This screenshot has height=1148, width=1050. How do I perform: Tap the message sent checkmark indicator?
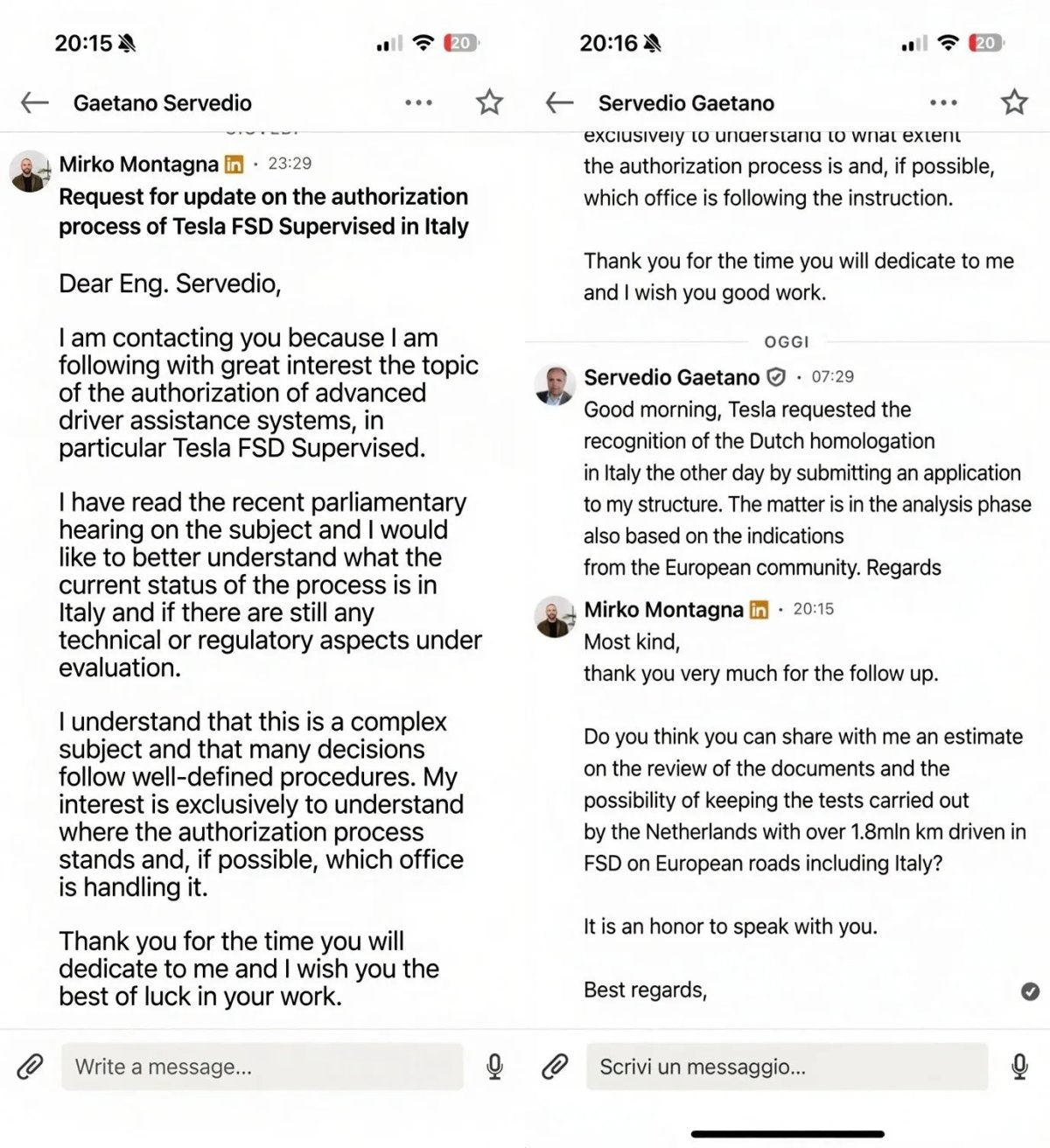click(1030, 990)
